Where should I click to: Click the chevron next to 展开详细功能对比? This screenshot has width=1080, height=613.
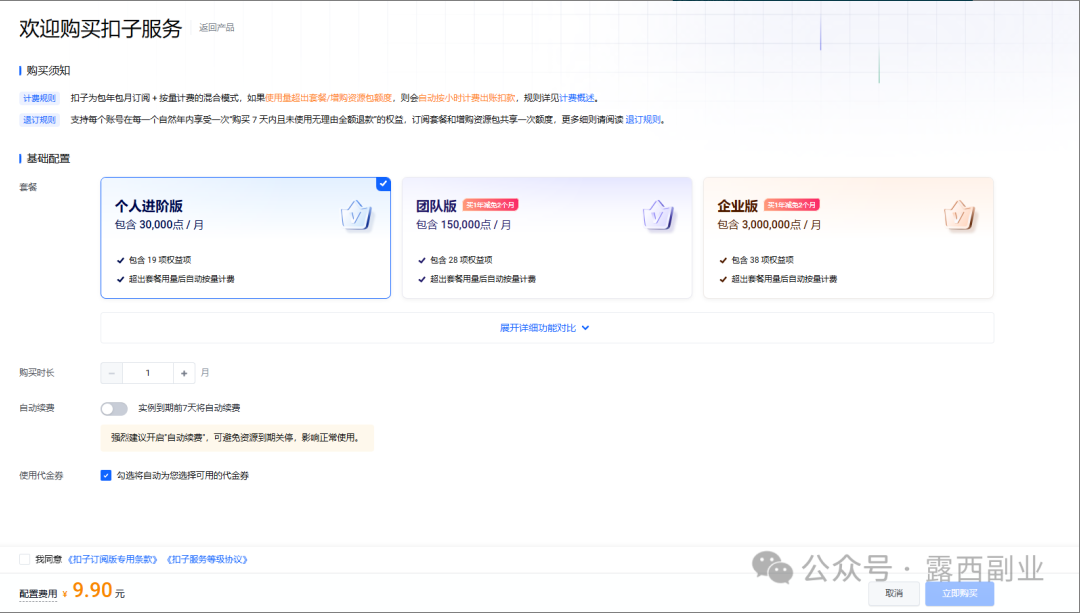(586, 328)
